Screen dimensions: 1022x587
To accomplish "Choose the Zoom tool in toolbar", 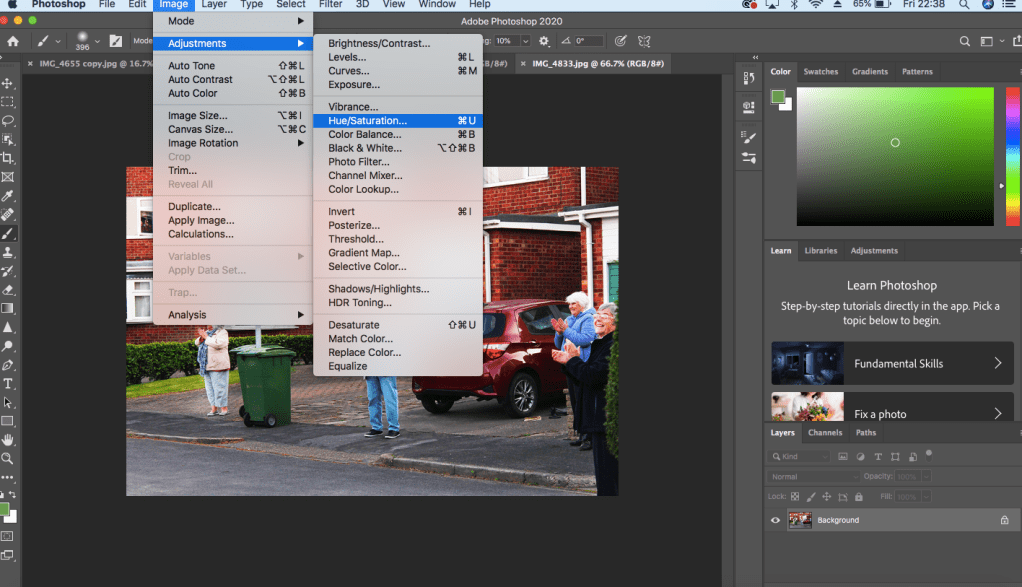I will coord(8,458).
